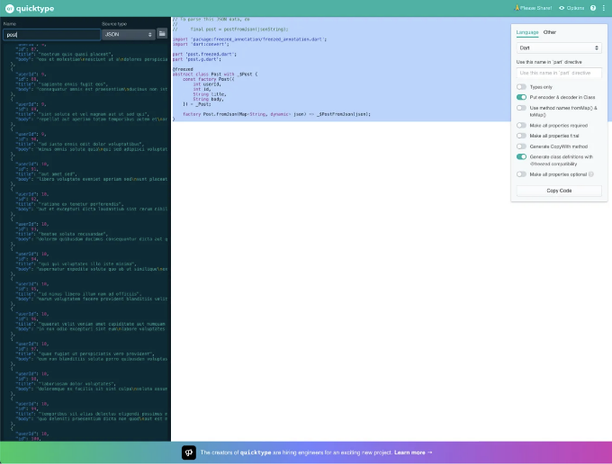The height and width of the screenshot is (464, 612).
Task: Toggle the Options panel visibility
Action: tap(571, 8)
